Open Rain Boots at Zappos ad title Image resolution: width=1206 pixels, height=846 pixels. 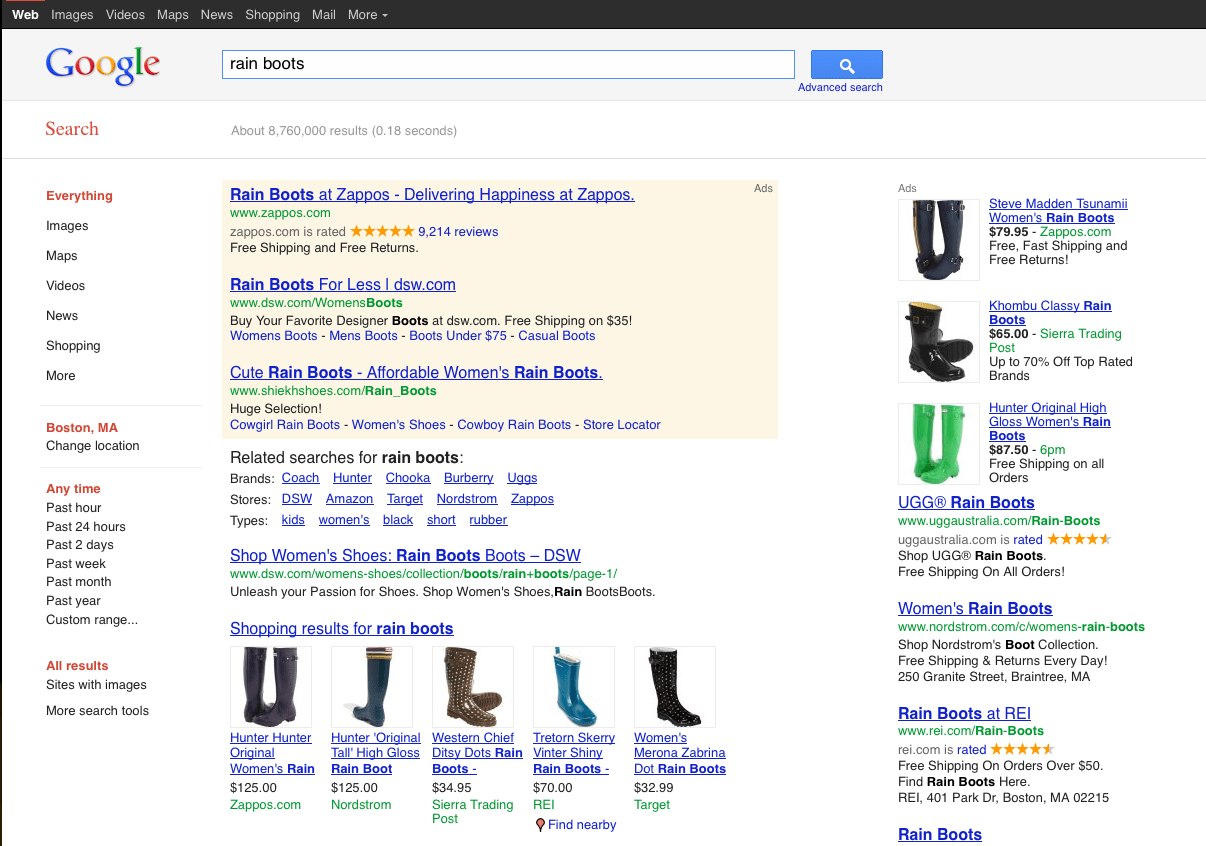point(432,195)
